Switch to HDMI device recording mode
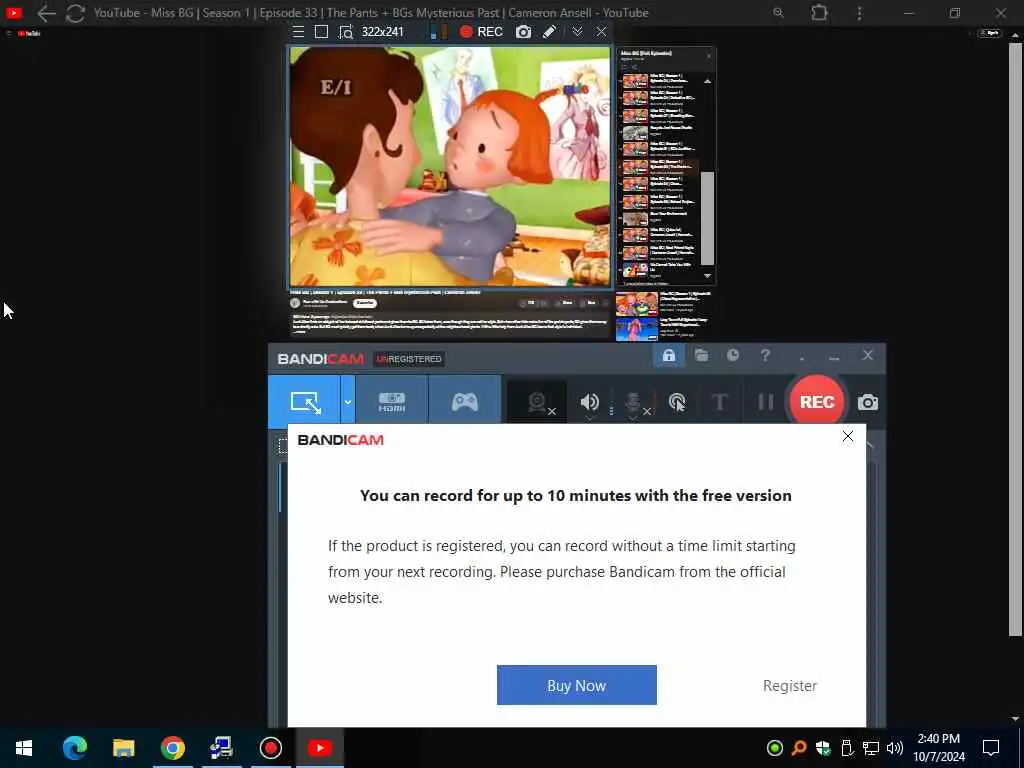Image resolution: width=1024 pixels, height=768 pixels. (392, 402)
